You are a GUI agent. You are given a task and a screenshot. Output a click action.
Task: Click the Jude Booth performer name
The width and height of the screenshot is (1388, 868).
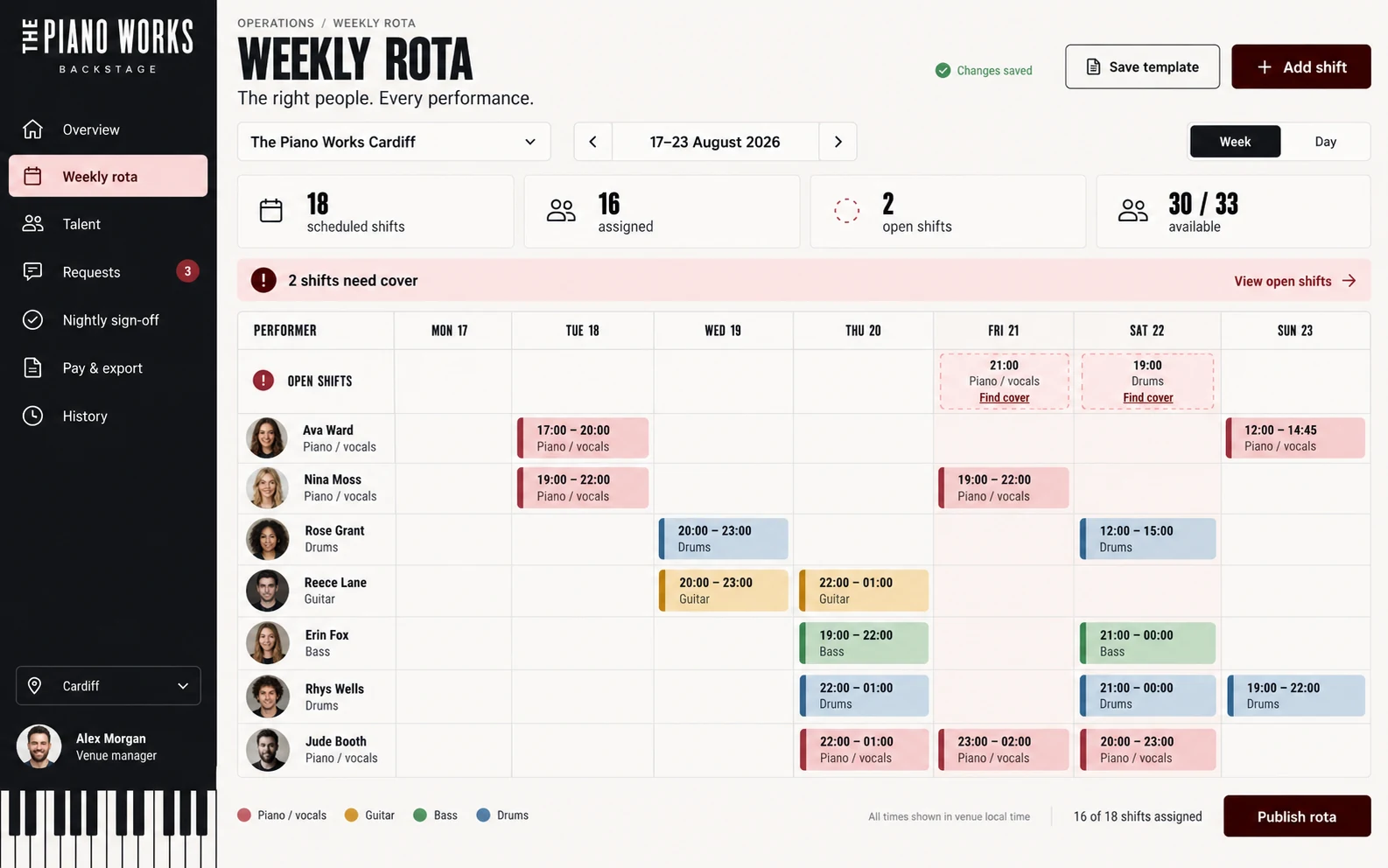pos(336,741)
